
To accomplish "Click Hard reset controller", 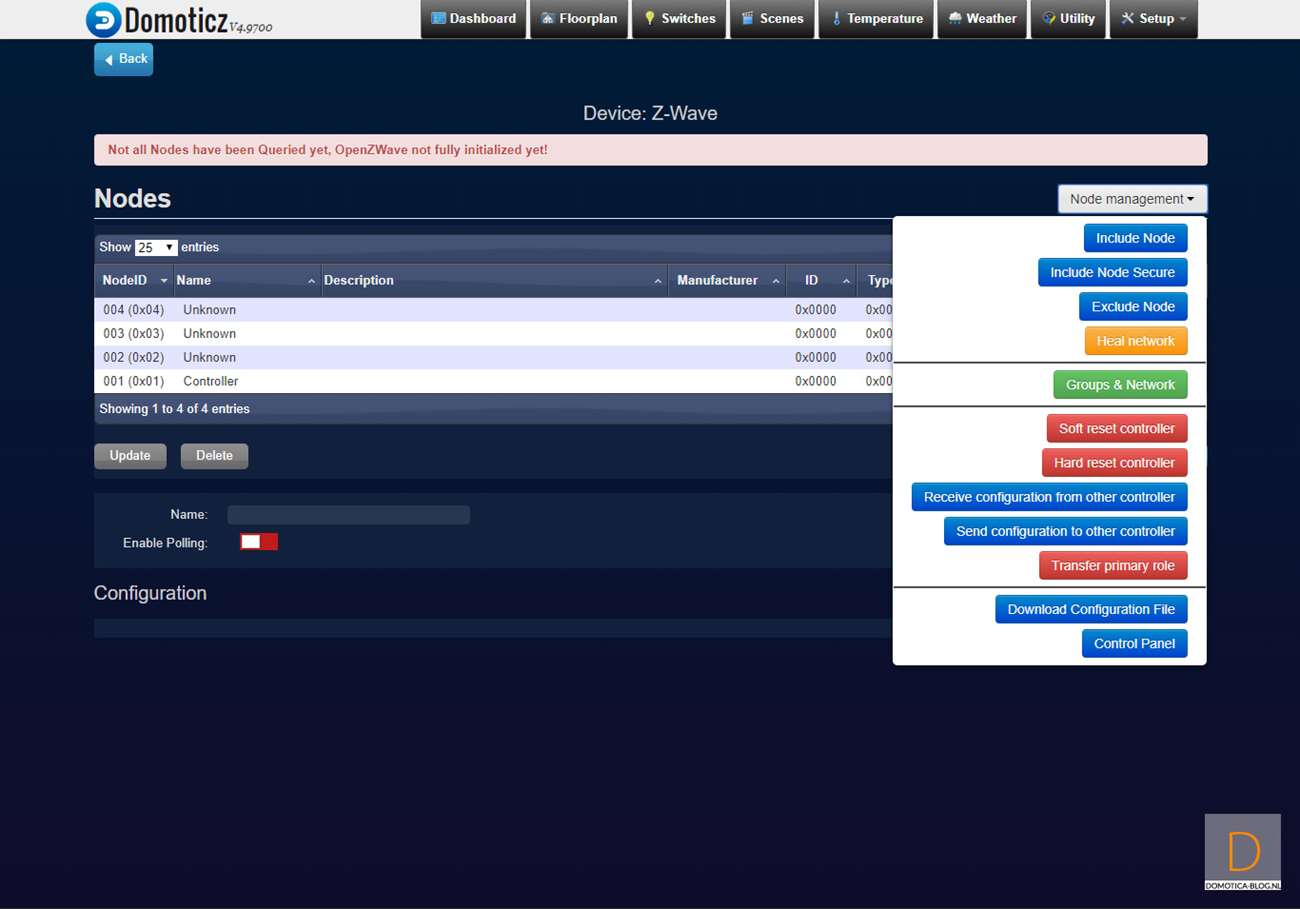I will point(1114,463).
